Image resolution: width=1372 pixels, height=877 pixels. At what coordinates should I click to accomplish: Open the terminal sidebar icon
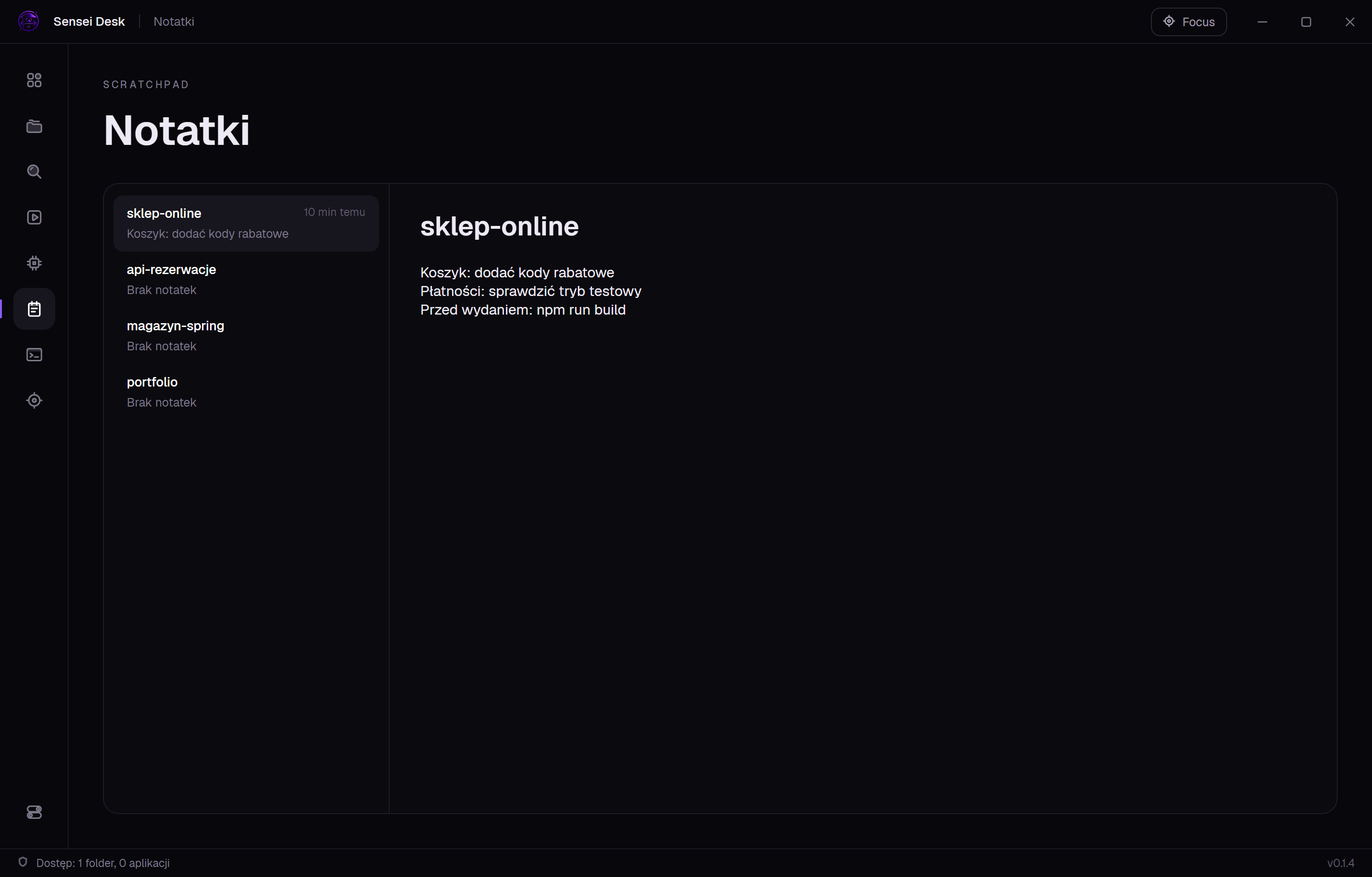(34, 355)
